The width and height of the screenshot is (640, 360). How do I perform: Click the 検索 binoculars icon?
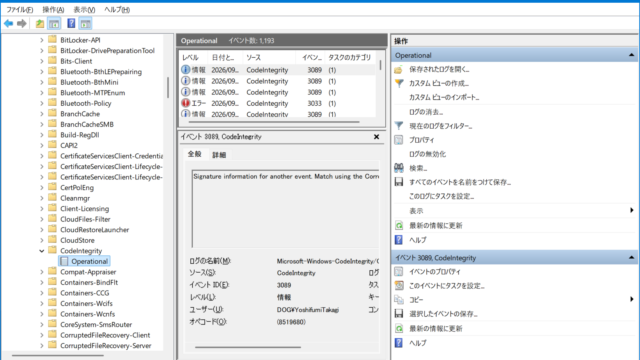click(399, 168)
